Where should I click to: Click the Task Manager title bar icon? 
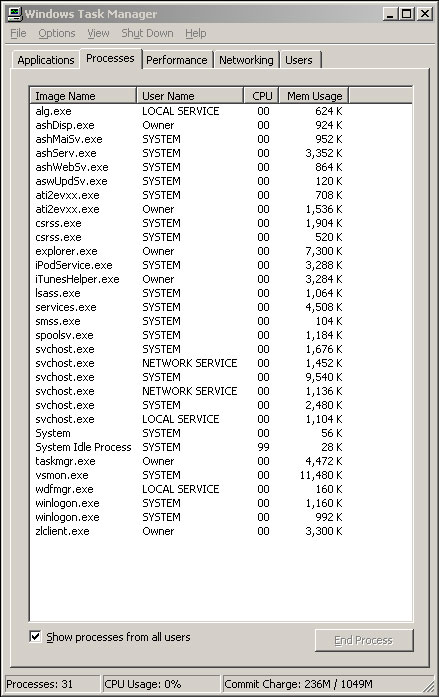tap(15, 14)
